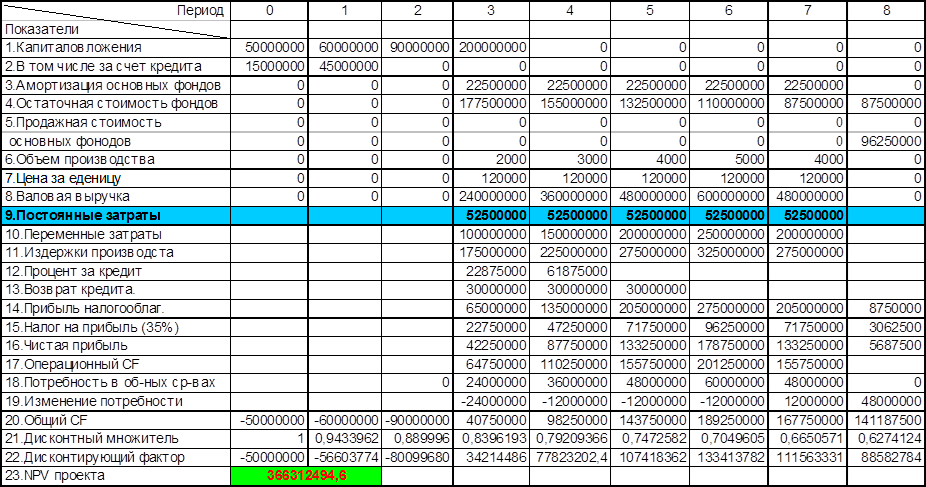Select credit interest 22875000
Viewport: 926px width, 487px height.
[x=495, y=272]
